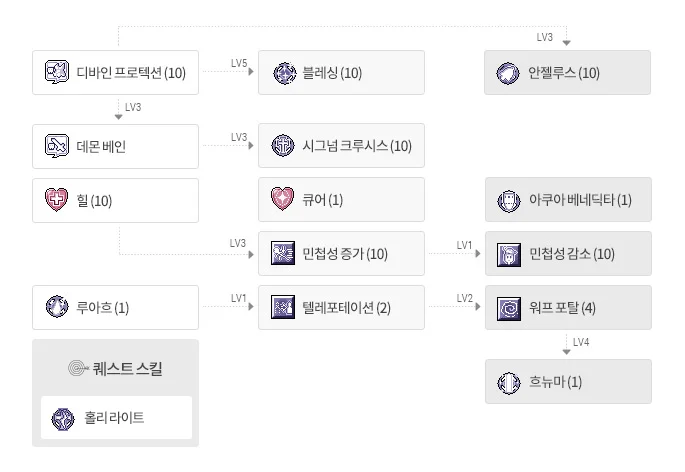Click the 워프 포탈 swirl icon
The width and height of the screenshot is (685, 472).
509,309
